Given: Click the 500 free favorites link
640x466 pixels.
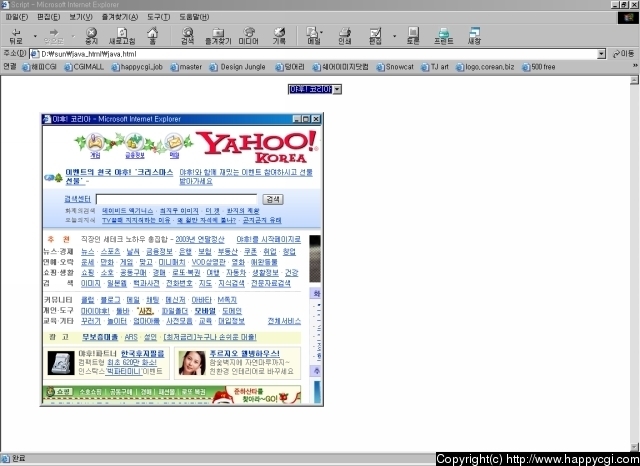Looking at the screenshot, I should pos(539,67).
